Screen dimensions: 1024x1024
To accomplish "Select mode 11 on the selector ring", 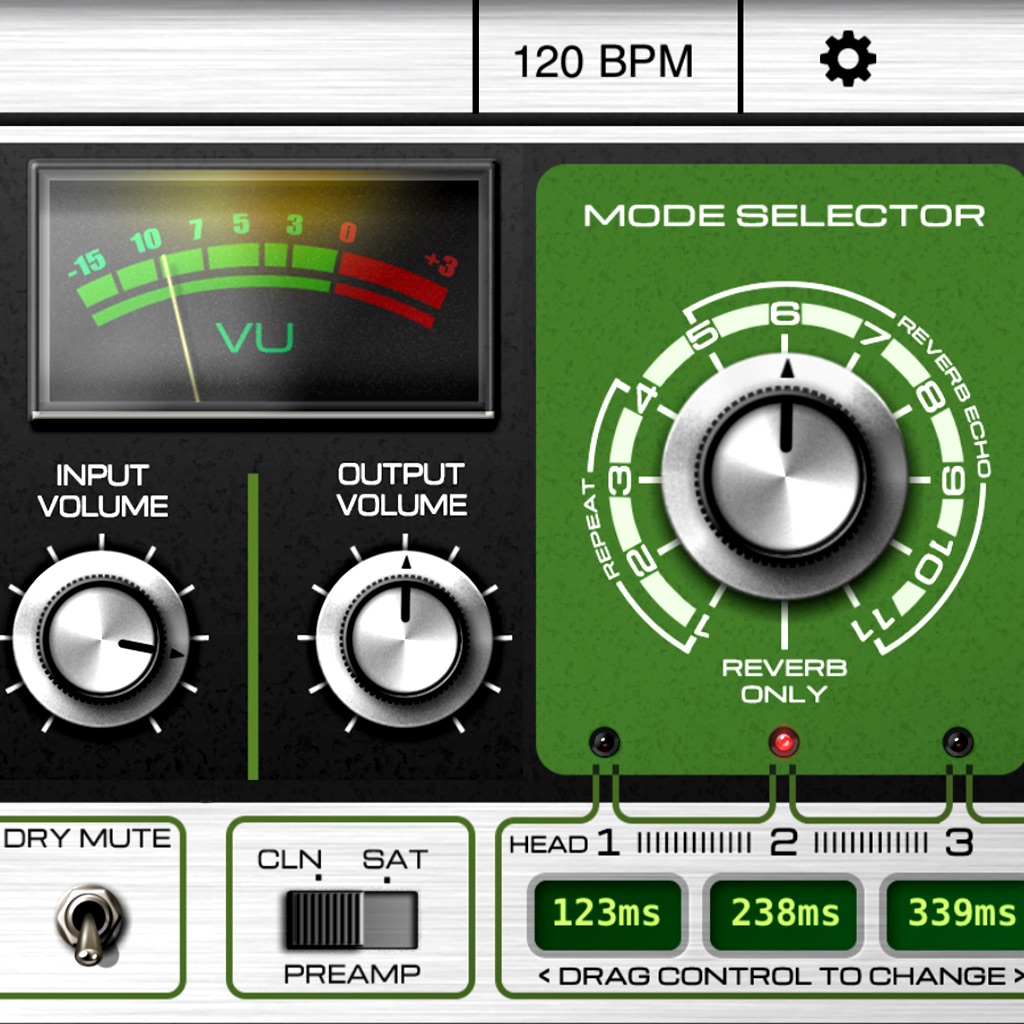I will [x=875, y=624].
